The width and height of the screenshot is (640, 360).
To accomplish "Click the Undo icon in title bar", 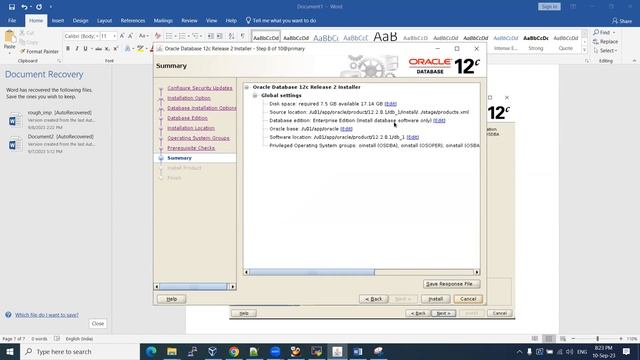I will pyautogui.click(x=24, y=7).
